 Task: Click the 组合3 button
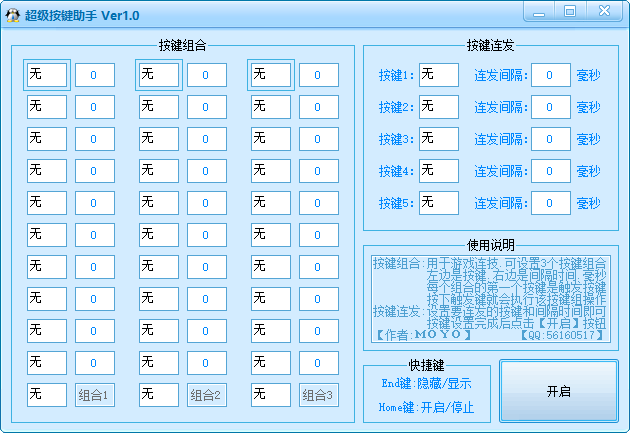319,395
